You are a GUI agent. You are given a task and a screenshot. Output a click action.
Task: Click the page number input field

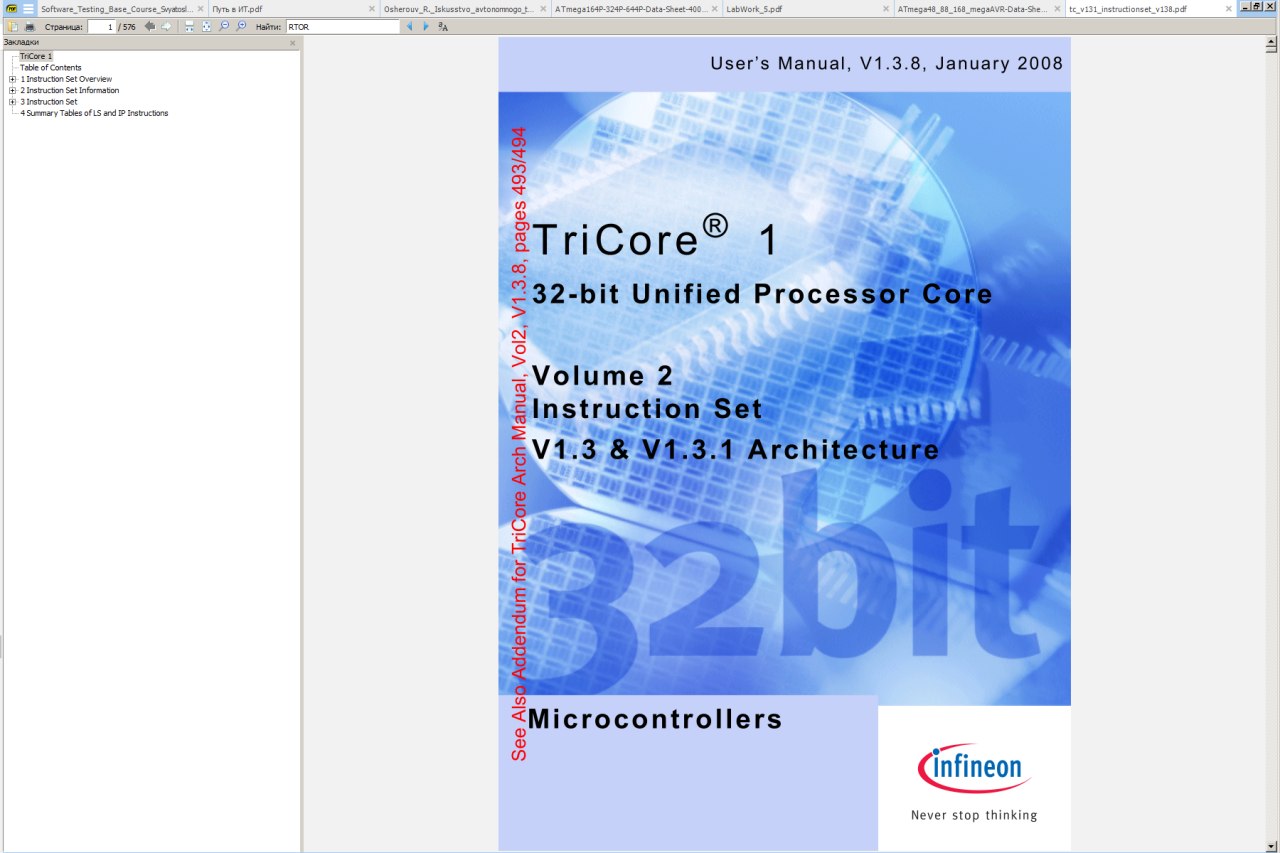tap(102, 27)
